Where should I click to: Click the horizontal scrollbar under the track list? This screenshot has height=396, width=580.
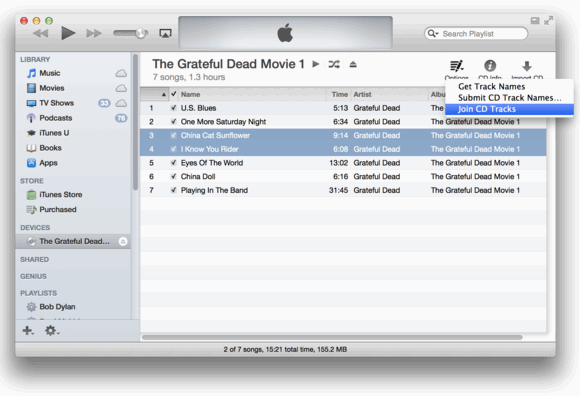(x=332, y=337)
